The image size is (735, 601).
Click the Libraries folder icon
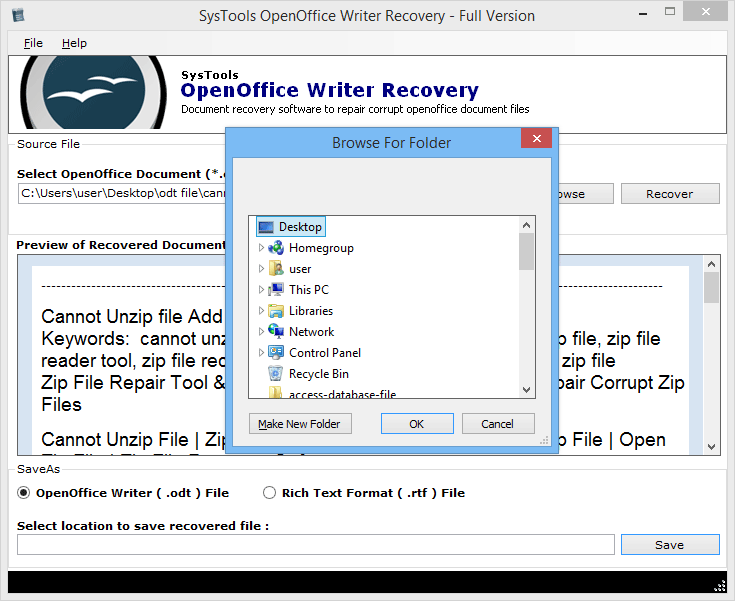276,311
